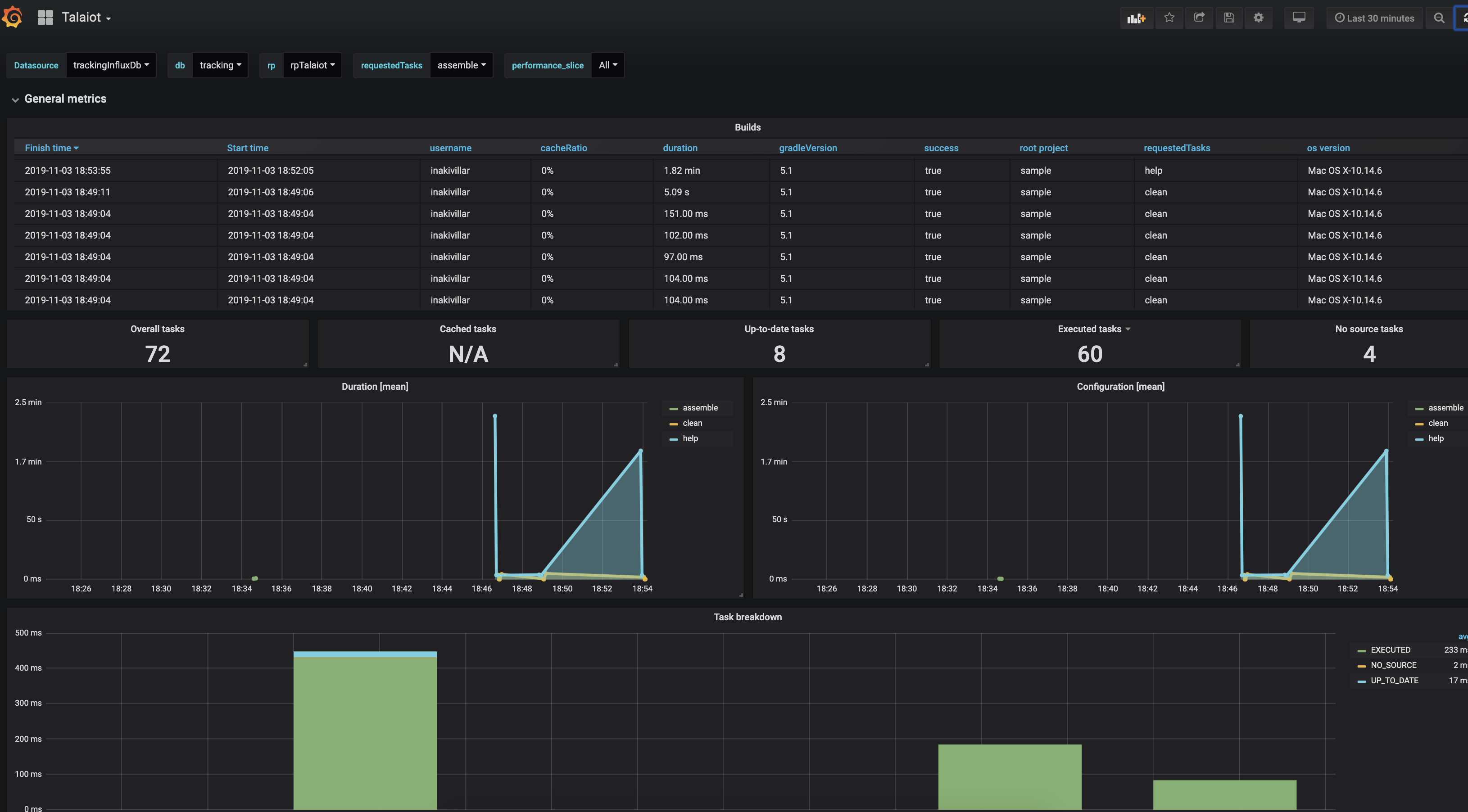The height and width of the screenshot is (812, 1468).
Task: Click the Grafana logo icon
Action: [13, 17]
